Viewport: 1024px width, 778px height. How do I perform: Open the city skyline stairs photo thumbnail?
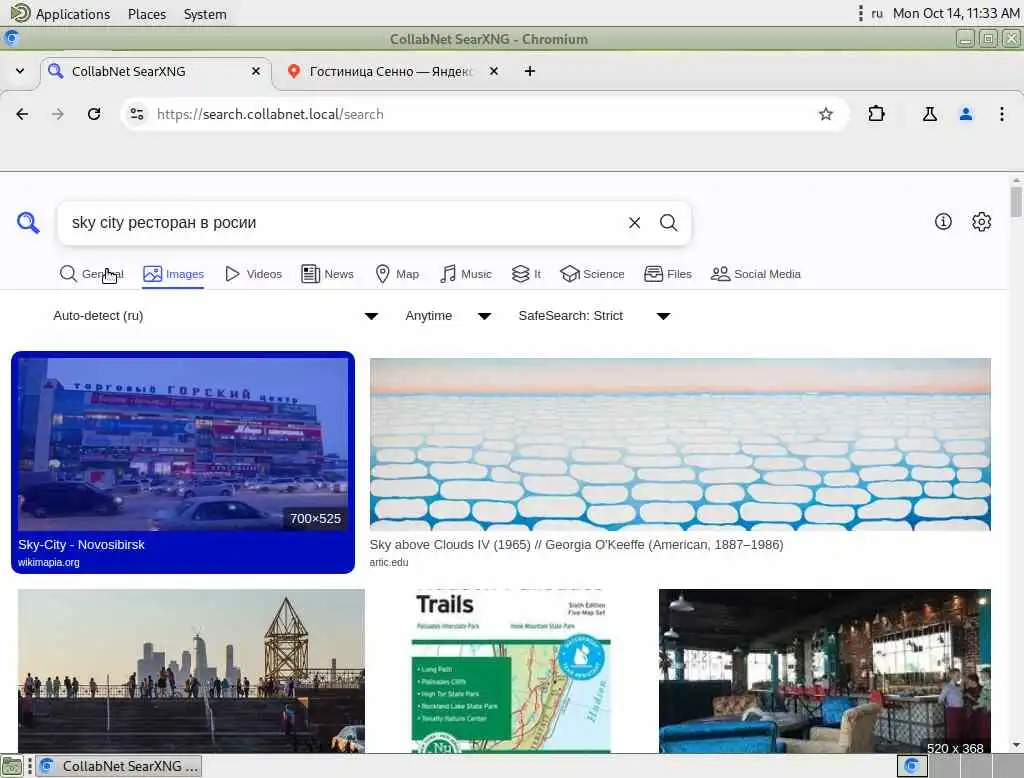[x=191, y=671]
